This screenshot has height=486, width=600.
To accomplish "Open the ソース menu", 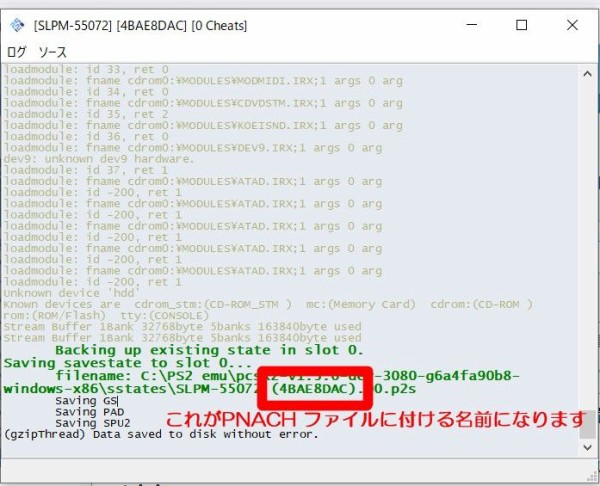I will click(52, 52).
